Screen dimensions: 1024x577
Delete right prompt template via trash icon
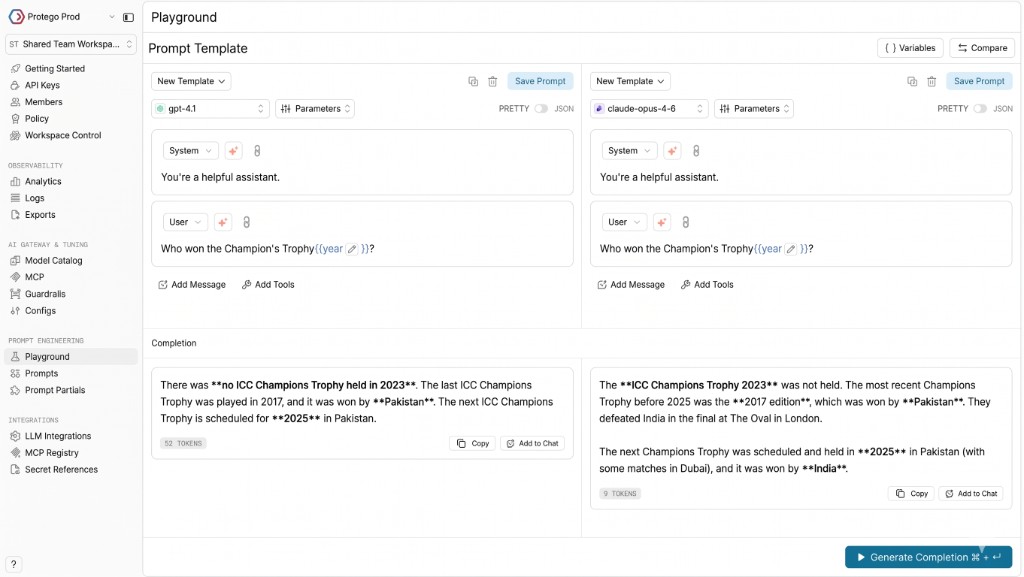[931, 81]
